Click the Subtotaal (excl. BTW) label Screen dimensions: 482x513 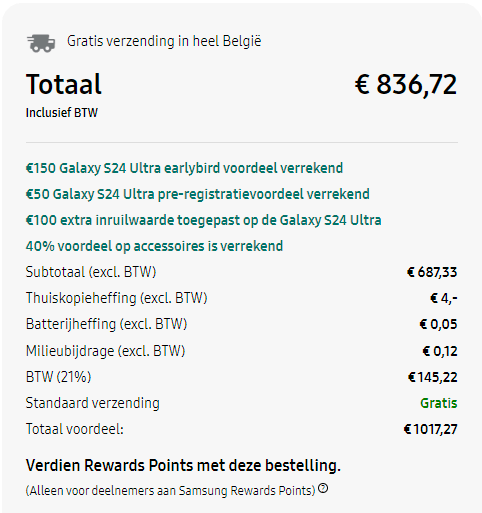pyautogui.click(x=91, y=272)
